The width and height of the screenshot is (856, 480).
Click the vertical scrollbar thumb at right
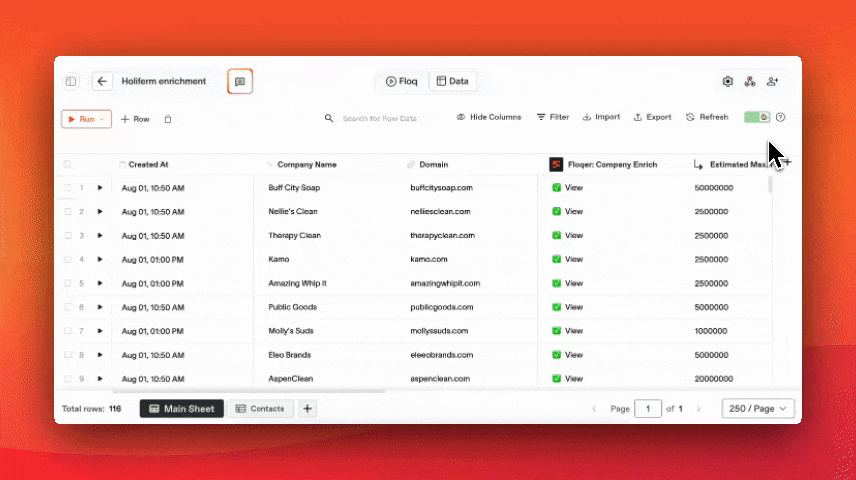click(x=770, y=185)
